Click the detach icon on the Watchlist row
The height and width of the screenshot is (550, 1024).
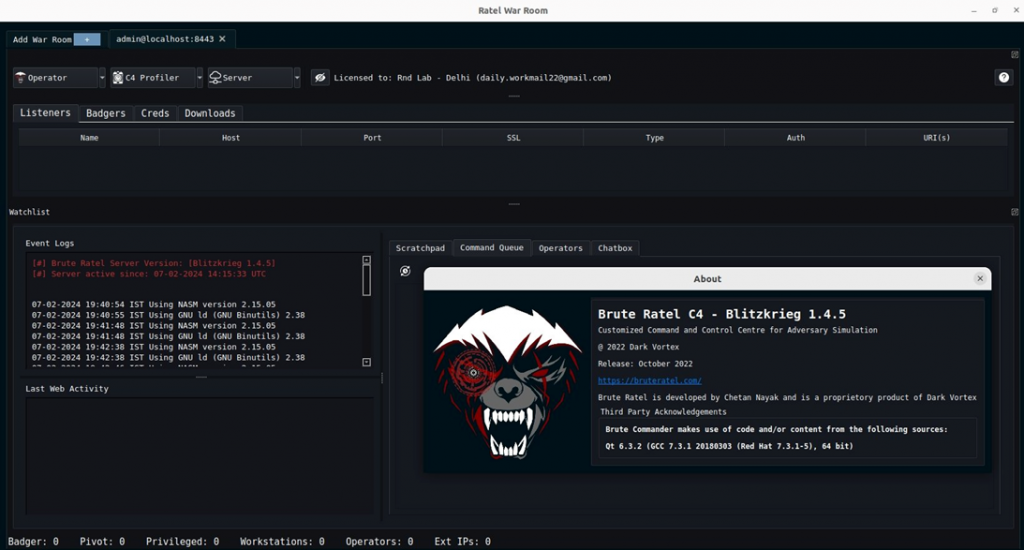1014,212
